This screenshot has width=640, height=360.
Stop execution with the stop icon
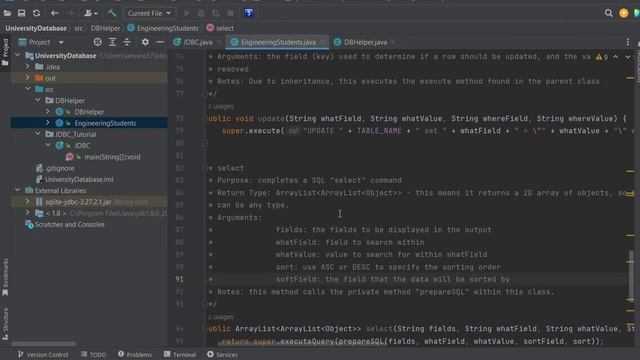pyautogui.click(x=231, y=13)
